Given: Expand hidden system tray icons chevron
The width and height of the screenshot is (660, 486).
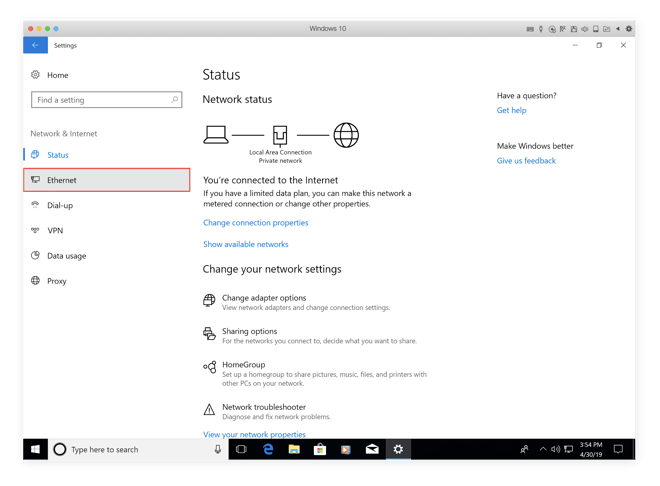Looking at the screenshot, I should 543,449.
